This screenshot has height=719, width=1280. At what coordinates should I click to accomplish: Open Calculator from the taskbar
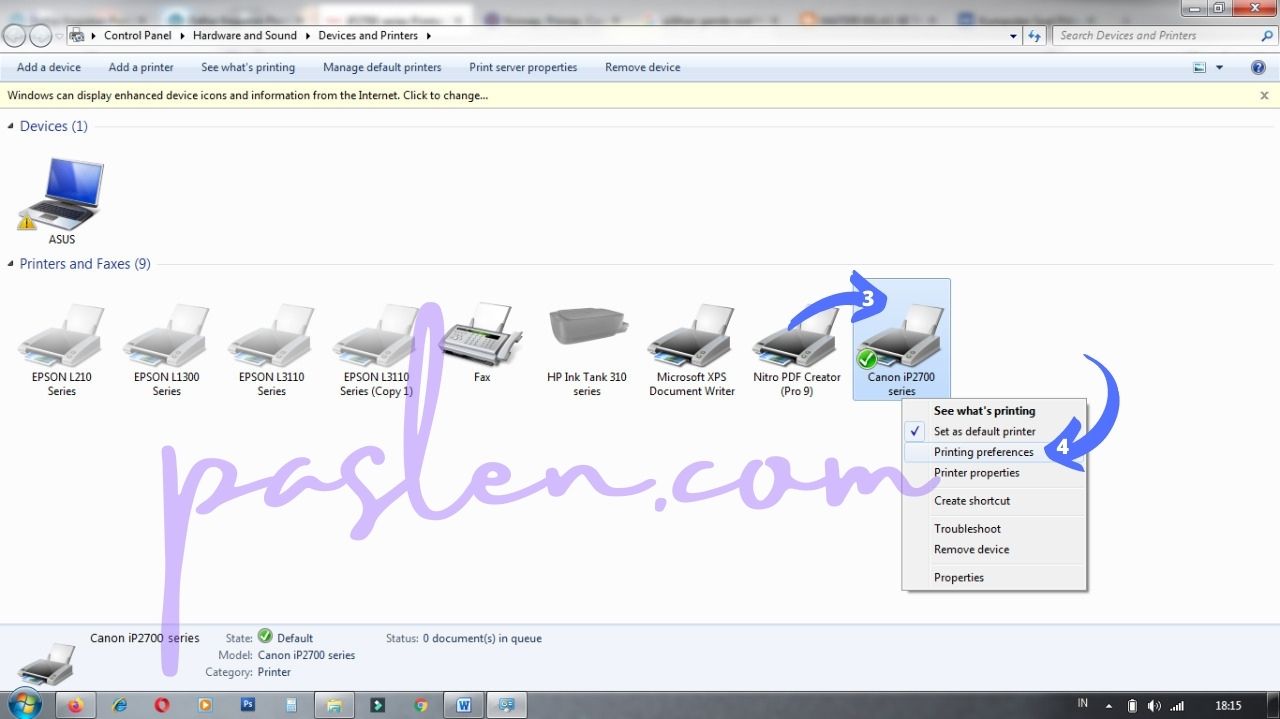pyautogui.click(x=291, y=705)
